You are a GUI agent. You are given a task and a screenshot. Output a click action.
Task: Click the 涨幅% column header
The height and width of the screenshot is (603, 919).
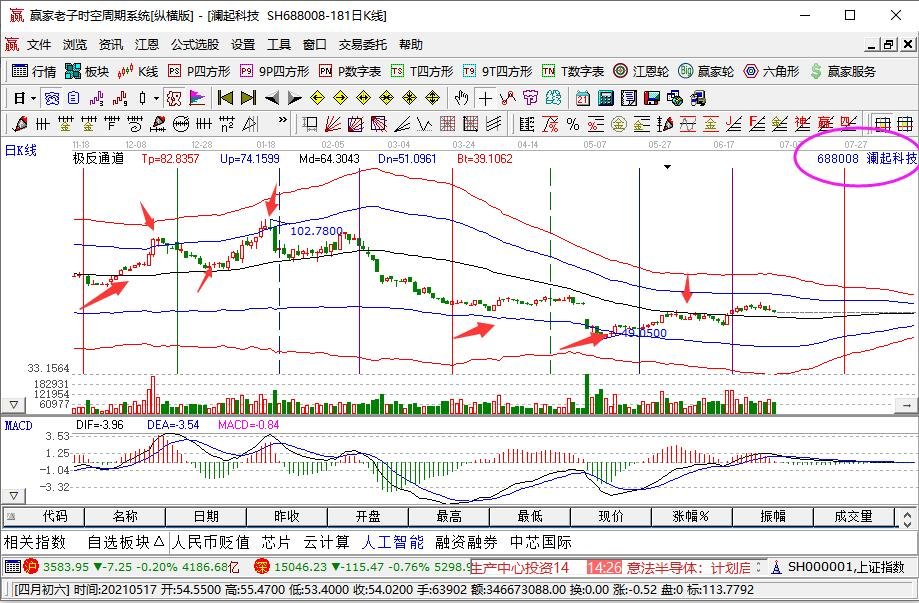click(692, 516)
